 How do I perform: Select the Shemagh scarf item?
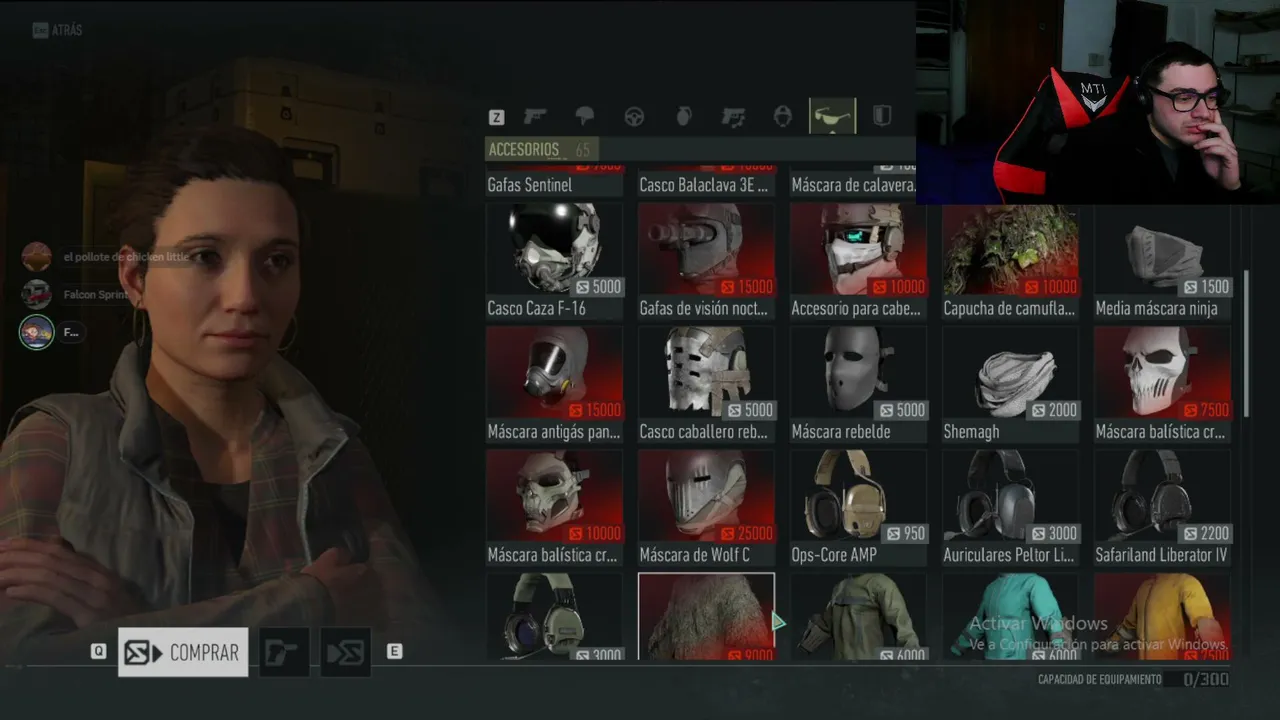point(1010,384)
